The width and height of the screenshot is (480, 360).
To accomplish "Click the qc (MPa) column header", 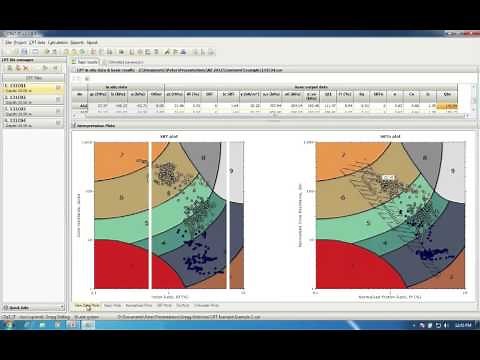I will (x=98, y=95).
